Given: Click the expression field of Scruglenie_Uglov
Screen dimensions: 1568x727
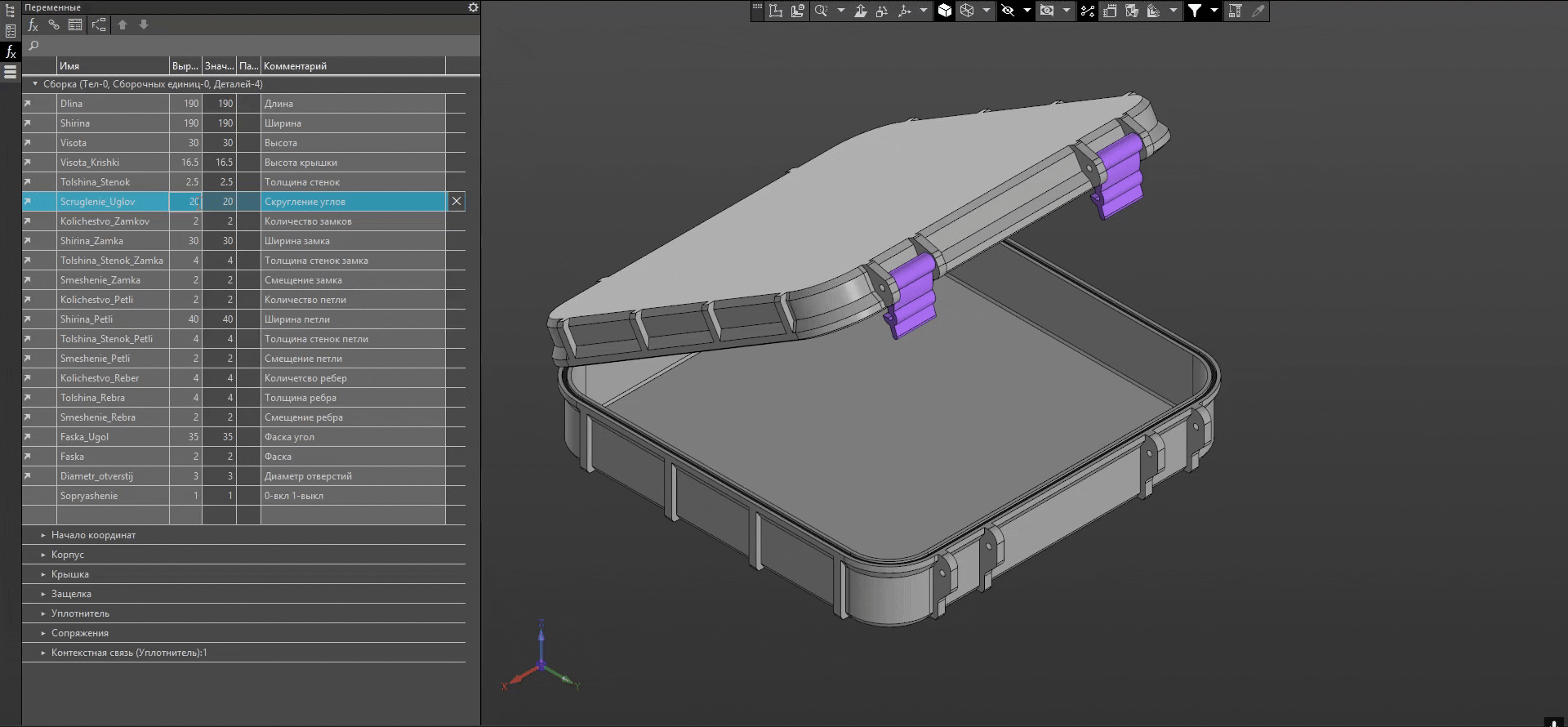Looking at the screenshot, I should click(x=185, y=202).
